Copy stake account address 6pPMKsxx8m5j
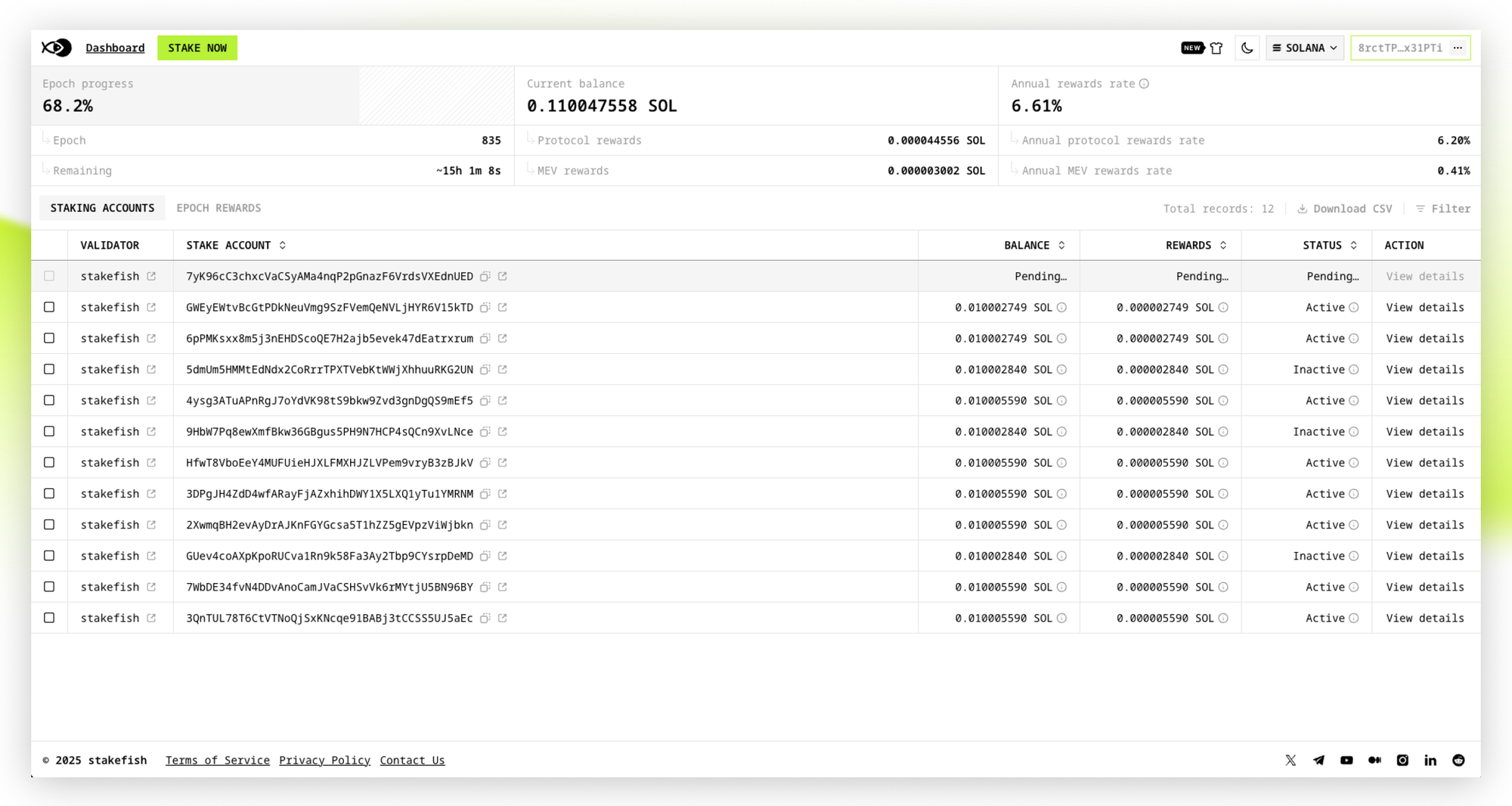Screen dimensions: 1512x806 pyautogui.click(x=485, y=339)
